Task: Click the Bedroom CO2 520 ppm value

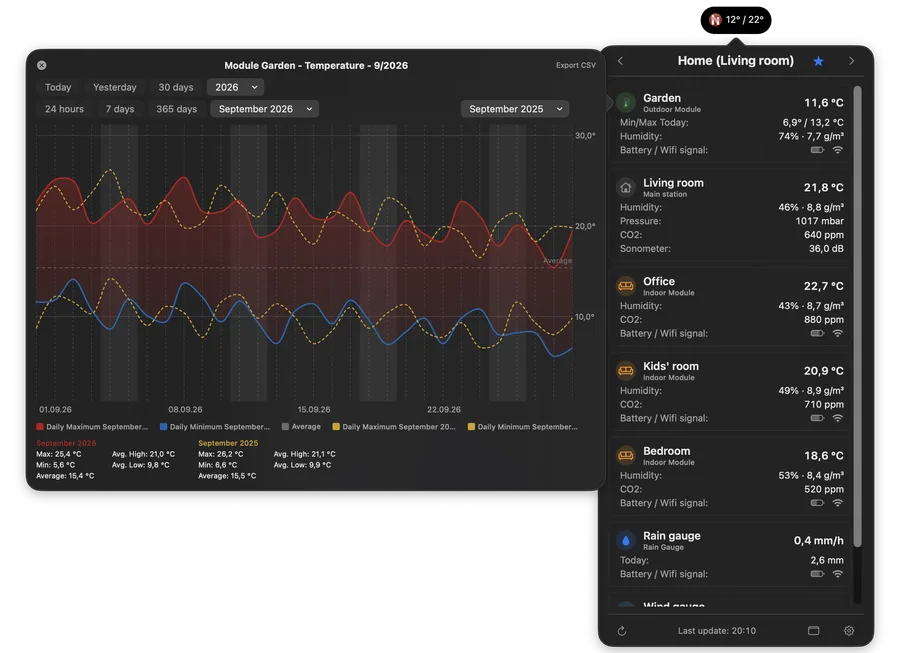Action: click(824, 489)
